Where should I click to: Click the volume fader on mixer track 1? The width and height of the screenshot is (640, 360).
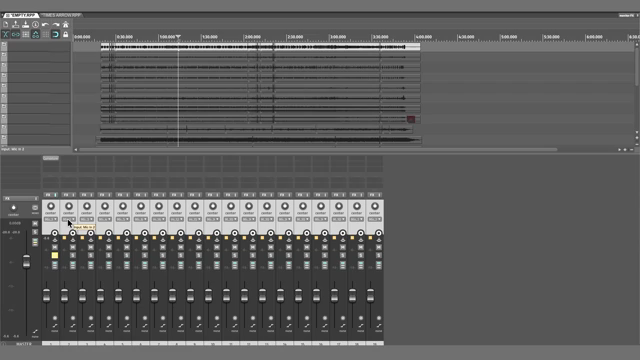coord(47,296)
